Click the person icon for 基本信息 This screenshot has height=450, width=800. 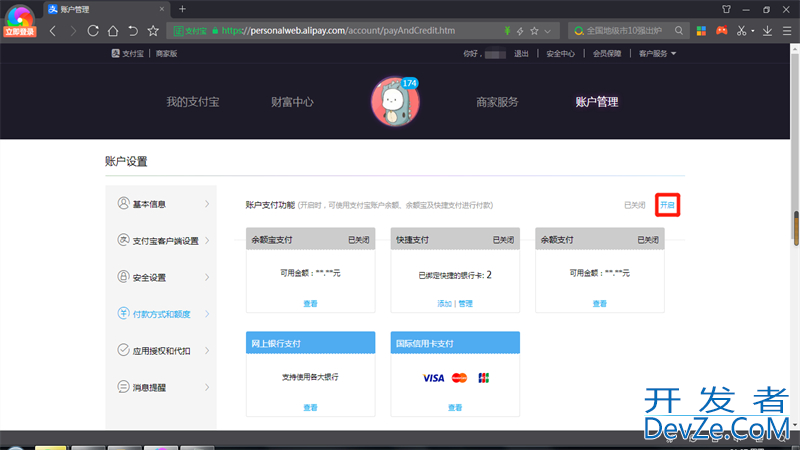tap(123, 203)
